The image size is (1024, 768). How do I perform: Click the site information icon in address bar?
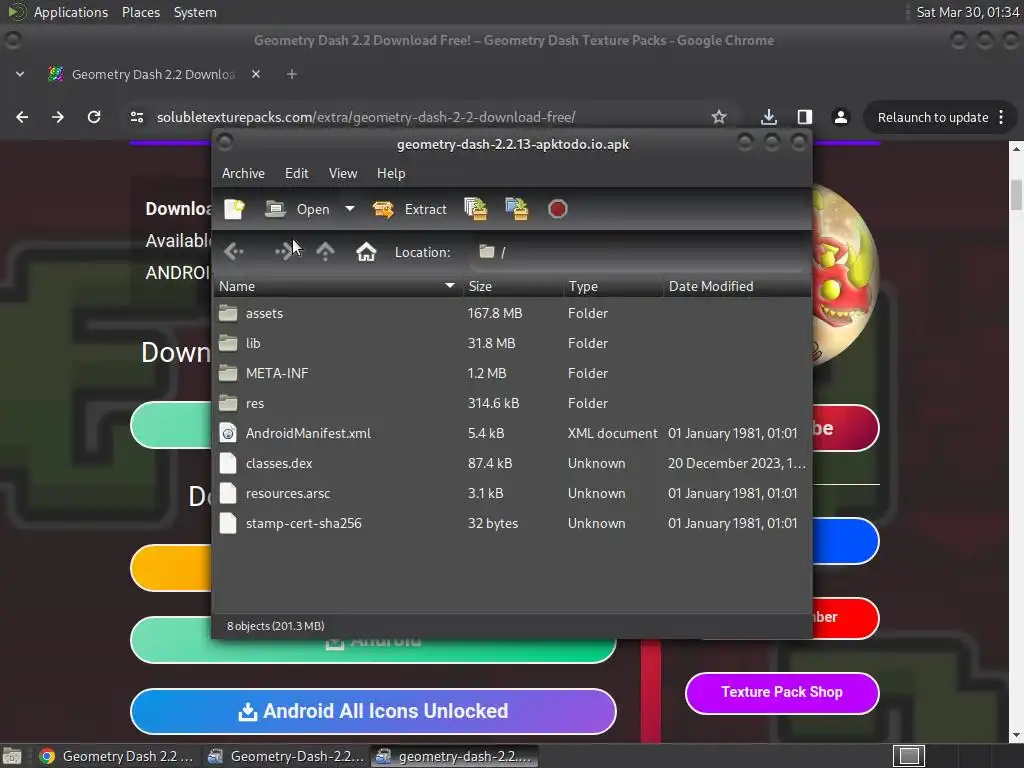(x=136, y=117)
